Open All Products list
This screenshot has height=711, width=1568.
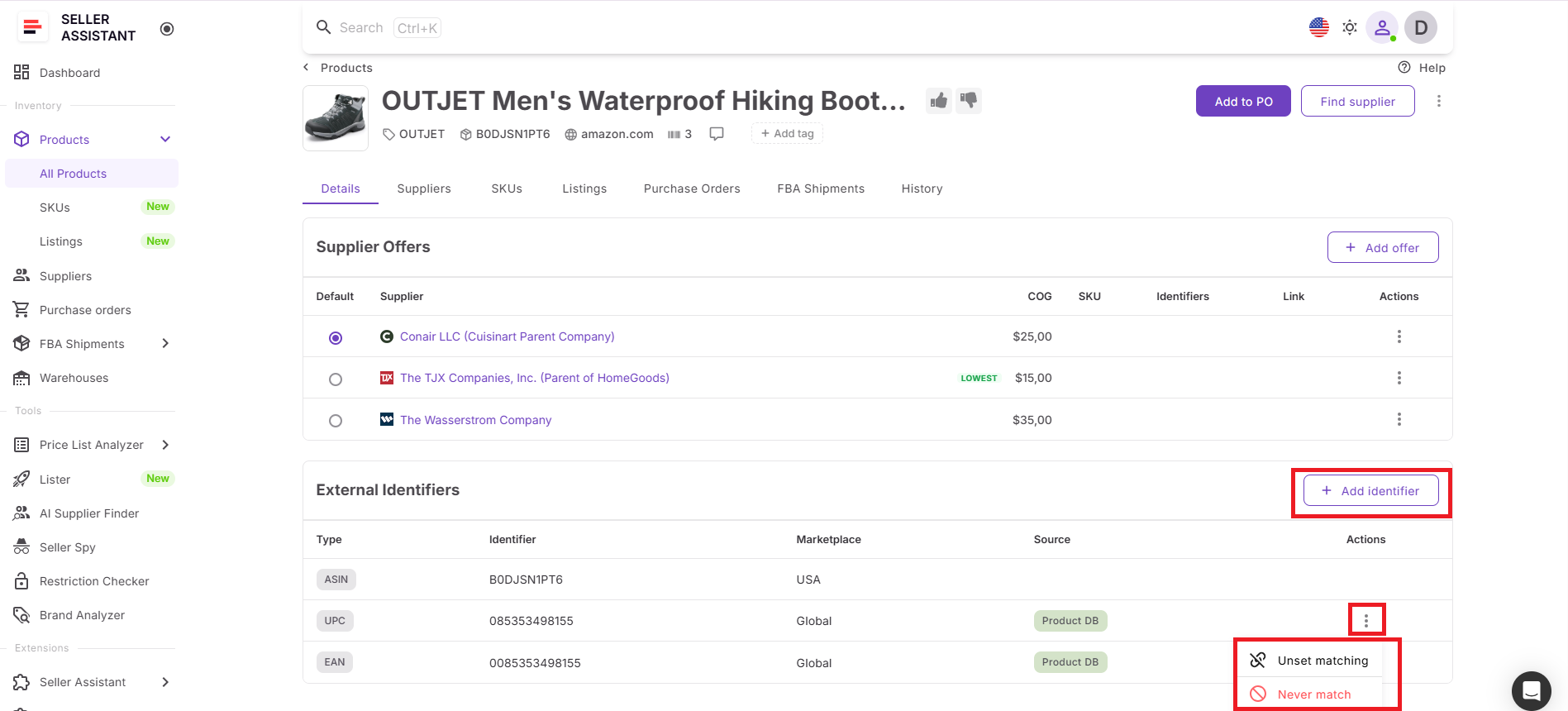pos(92,174)
